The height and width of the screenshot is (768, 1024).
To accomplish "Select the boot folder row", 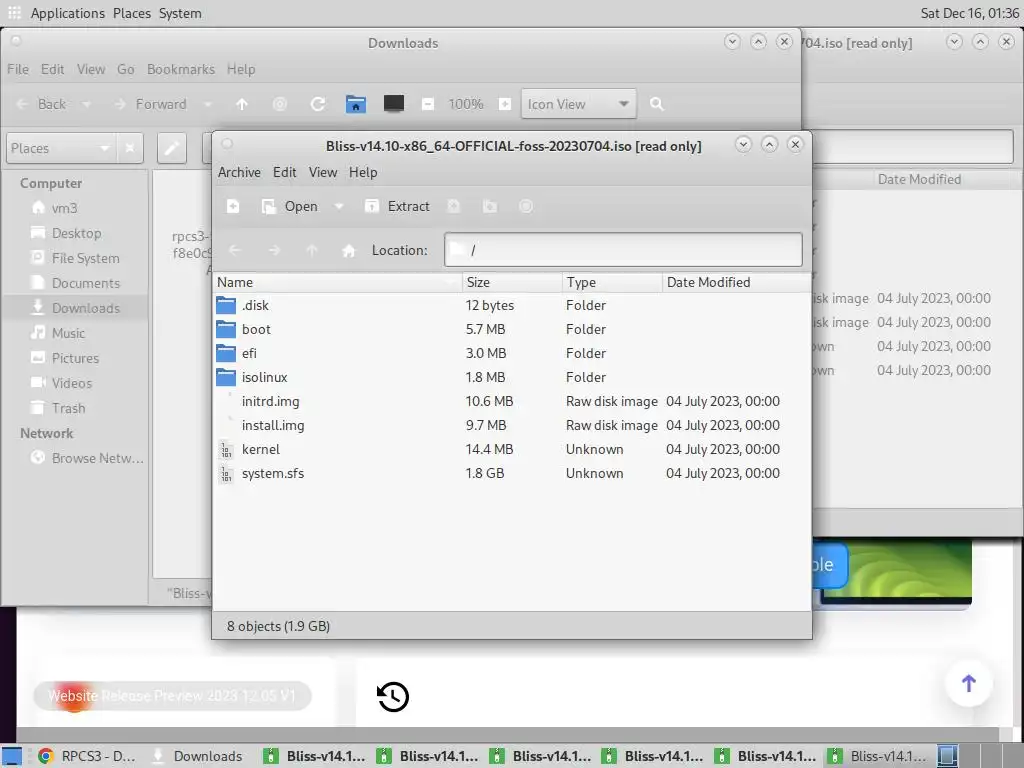I will pos(512,329).
